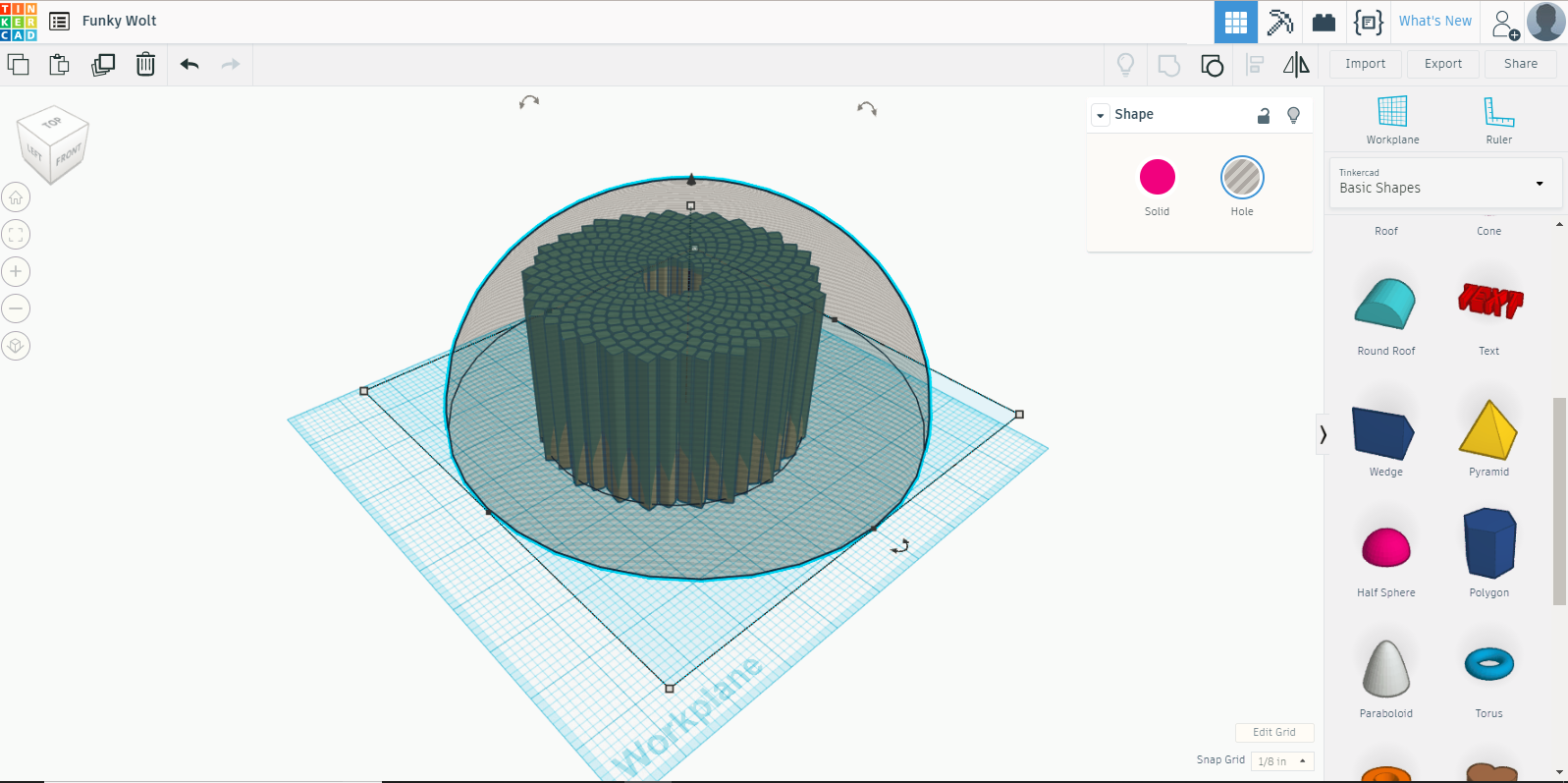The image size is (1568, 783).
Task: Click the shapes panel scrollbar
Action: point(1559,501)
